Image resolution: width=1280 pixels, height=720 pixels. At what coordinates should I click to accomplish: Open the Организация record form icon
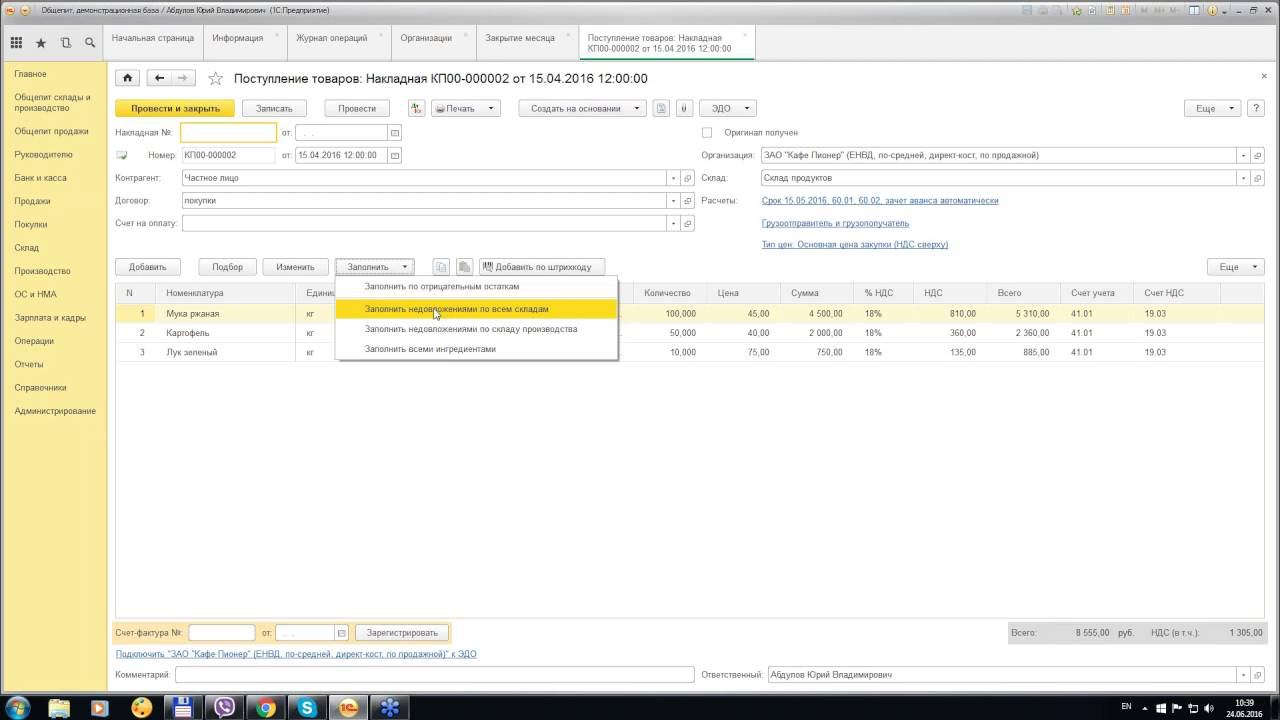(x=1258, y=155)
